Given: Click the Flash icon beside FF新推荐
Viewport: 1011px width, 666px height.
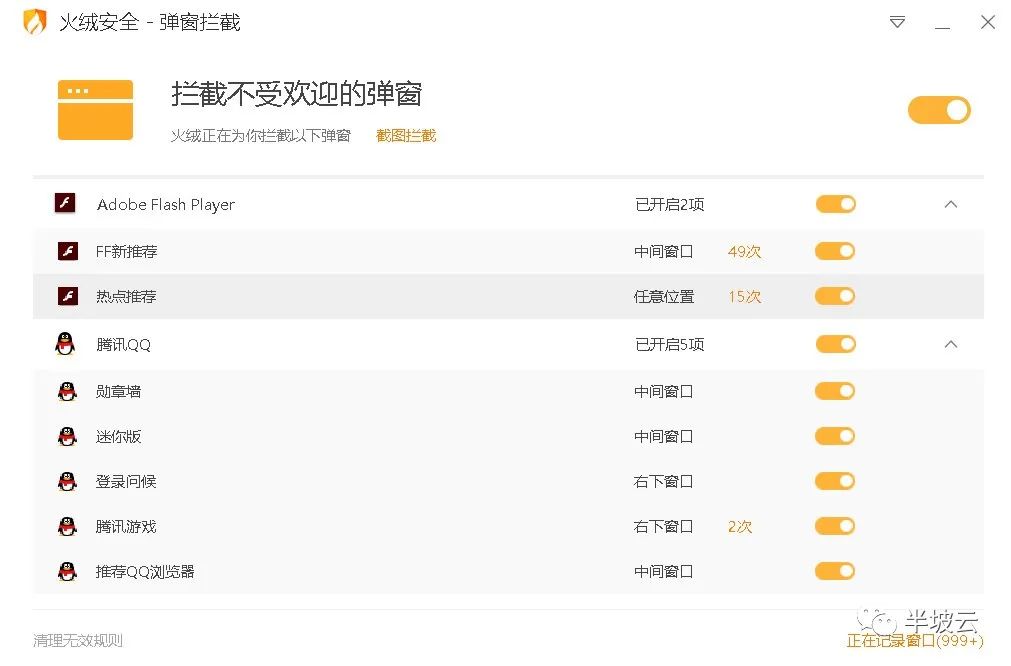Looking at the screenshot, I should point(68,251).
